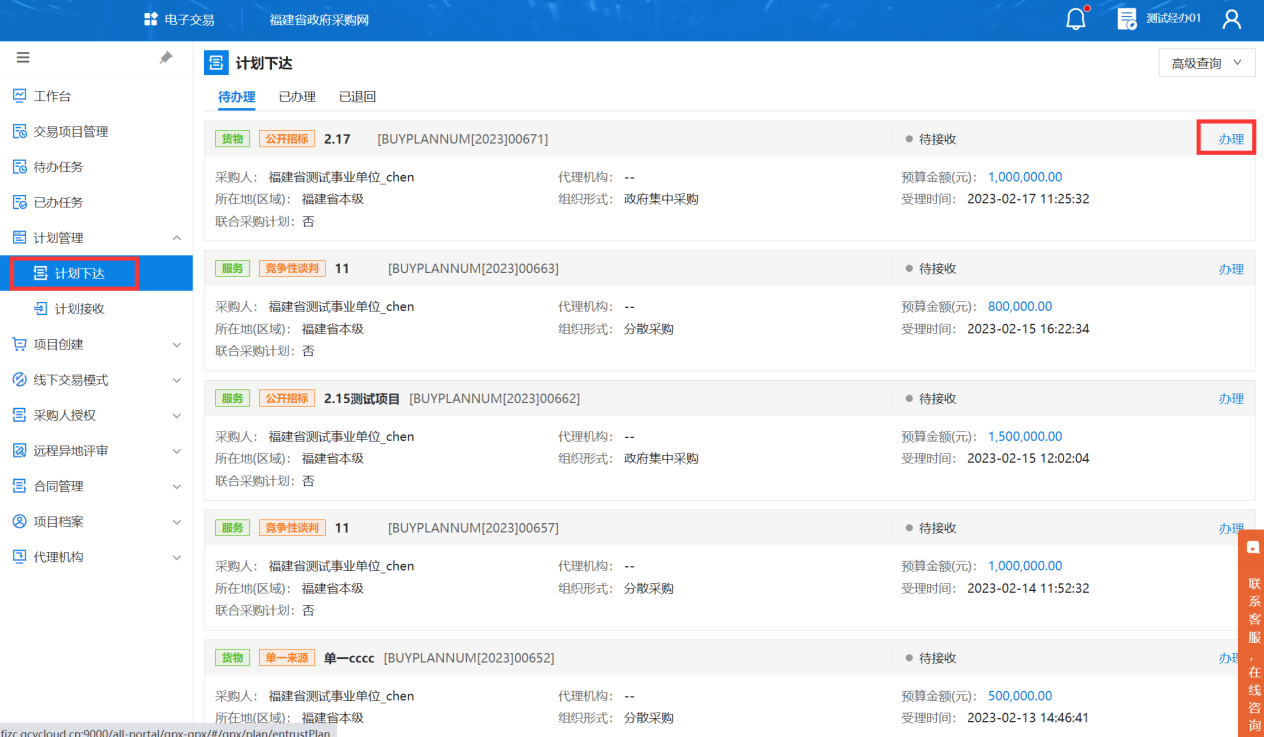Viewport: 1264px width, 737px height.
Task: Expand the 项目创建 menu chevron
Action: coord(177,345)
